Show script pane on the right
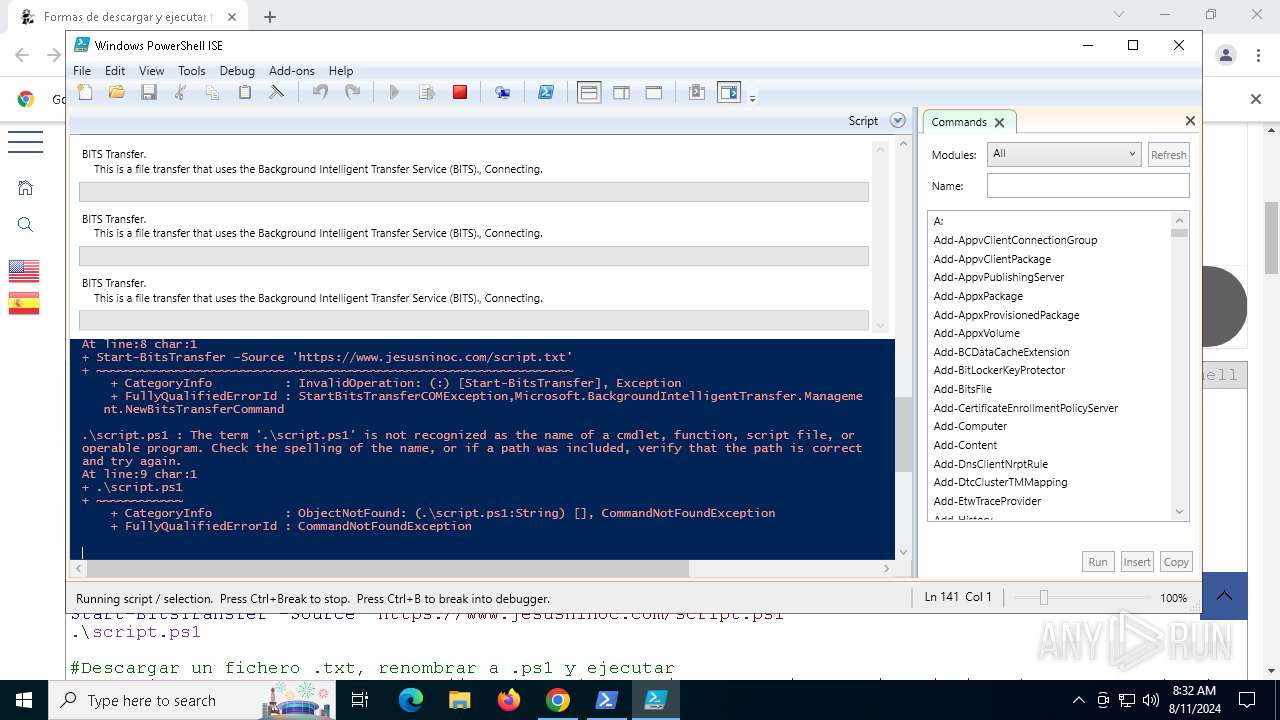 tap(621, 93)
